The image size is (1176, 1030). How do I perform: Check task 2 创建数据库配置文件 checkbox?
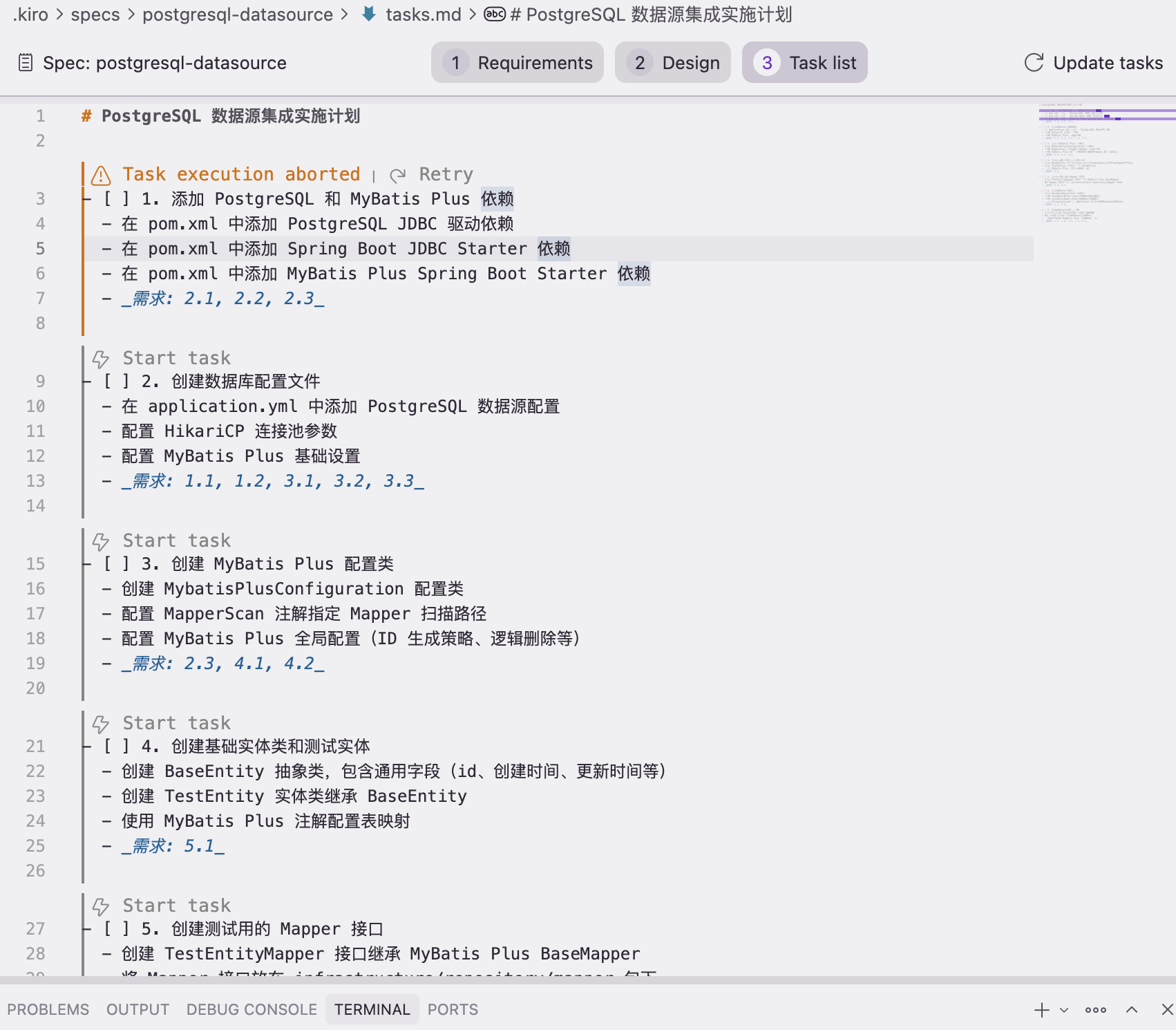click(116, 382)
